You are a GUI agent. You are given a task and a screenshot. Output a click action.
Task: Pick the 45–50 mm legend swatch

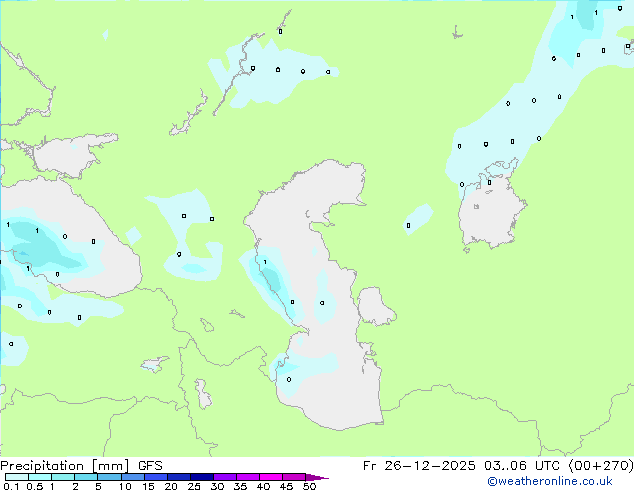[x=294, y=477]
